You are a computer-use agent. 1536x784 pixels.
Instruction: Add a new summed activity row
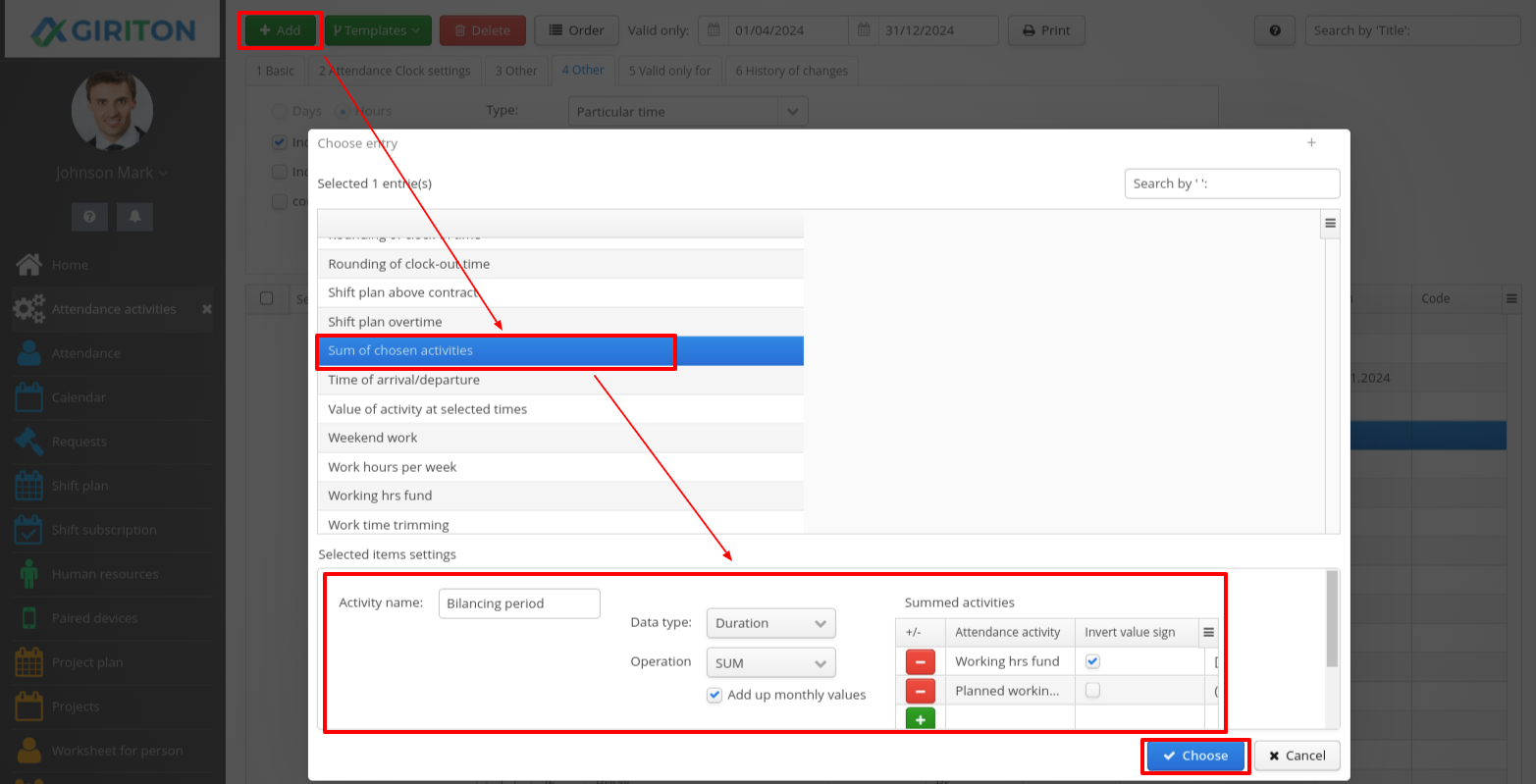tap(920, 718)
